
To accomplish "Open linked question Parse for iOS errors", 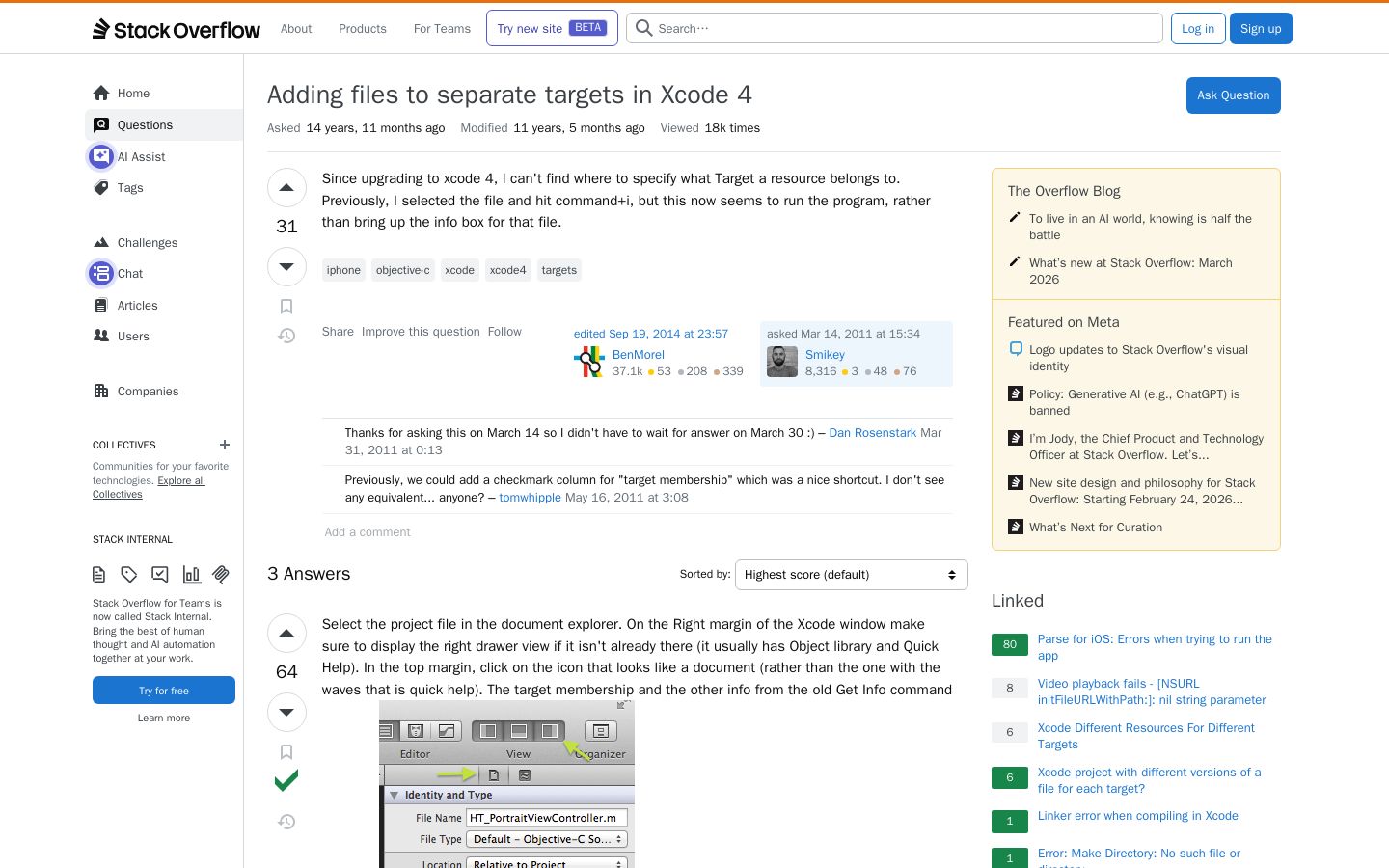I will tap(1155, 647).
